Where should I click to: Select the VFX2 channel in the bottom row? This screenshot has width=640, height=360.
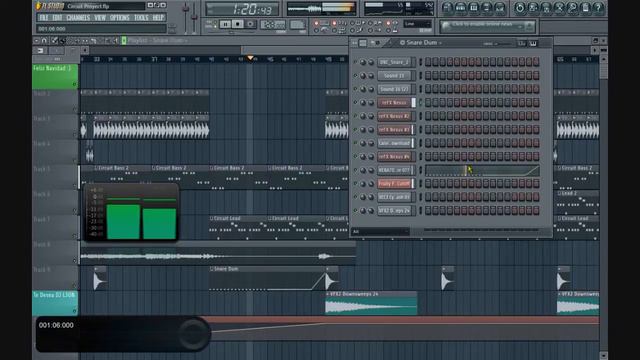point(393,211)
